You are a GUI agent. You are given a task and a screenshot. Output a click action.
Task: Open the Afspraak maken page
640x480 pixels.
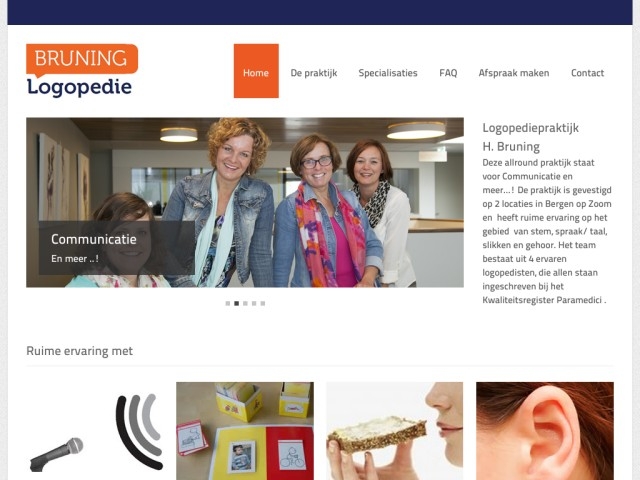pos(514,73)
